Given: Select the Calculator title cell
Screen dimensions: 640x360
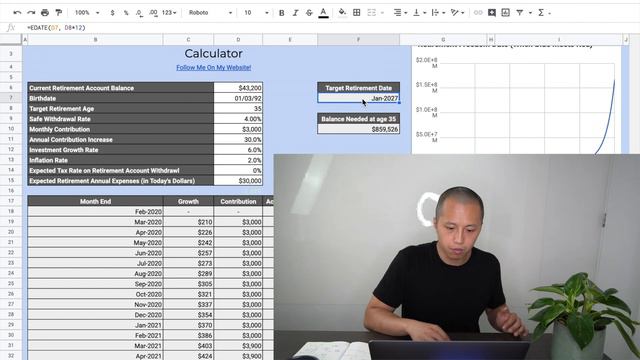Looking at the screenshot, I should (x=213, y=53).
